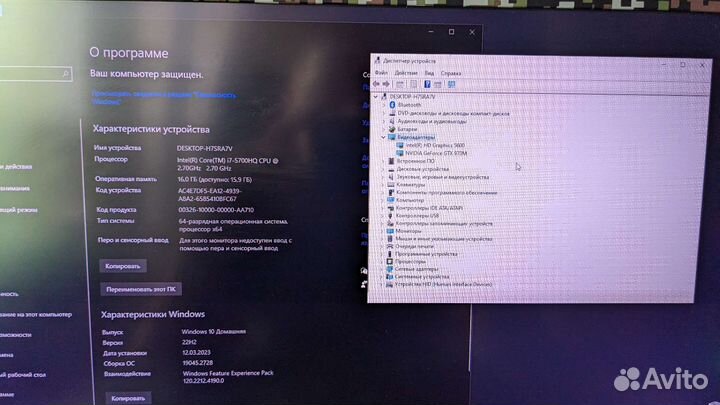The height and width of the screenshot is (405, 720).
Task: Select the DVD drives category icon
Action: point(392,113)
